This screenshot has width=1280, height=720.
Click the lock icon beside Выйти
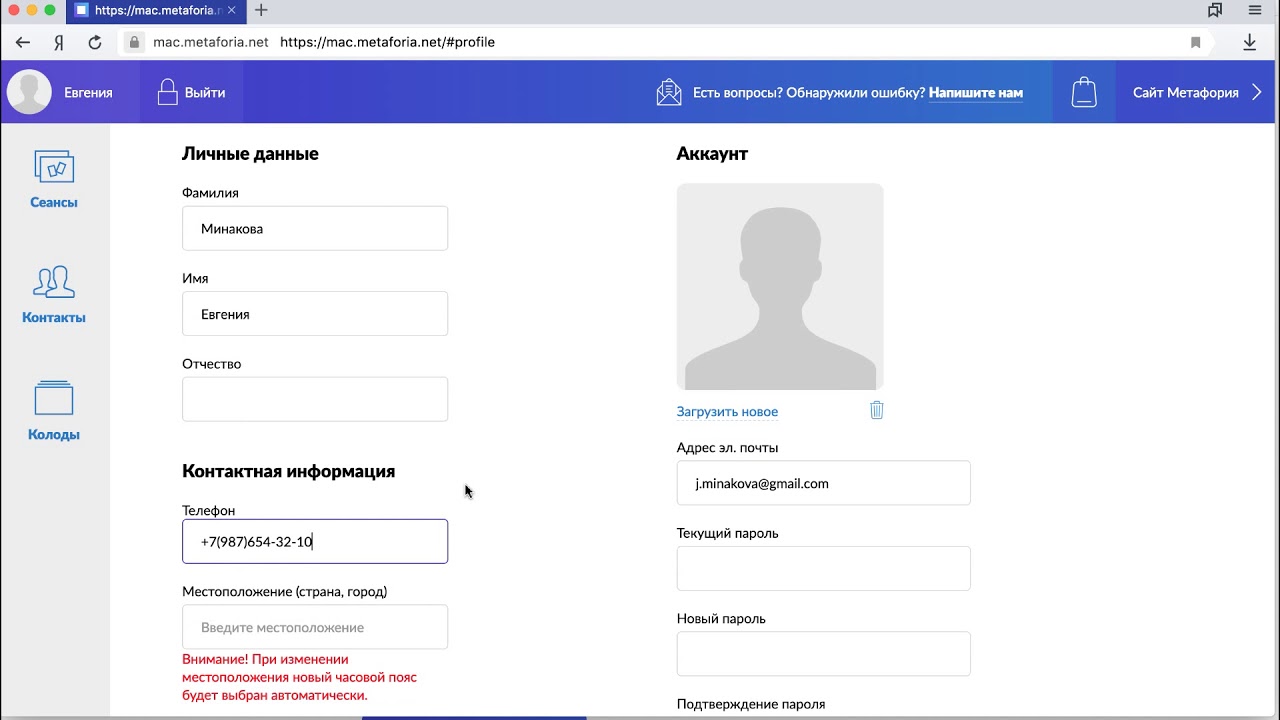(167, 92)
